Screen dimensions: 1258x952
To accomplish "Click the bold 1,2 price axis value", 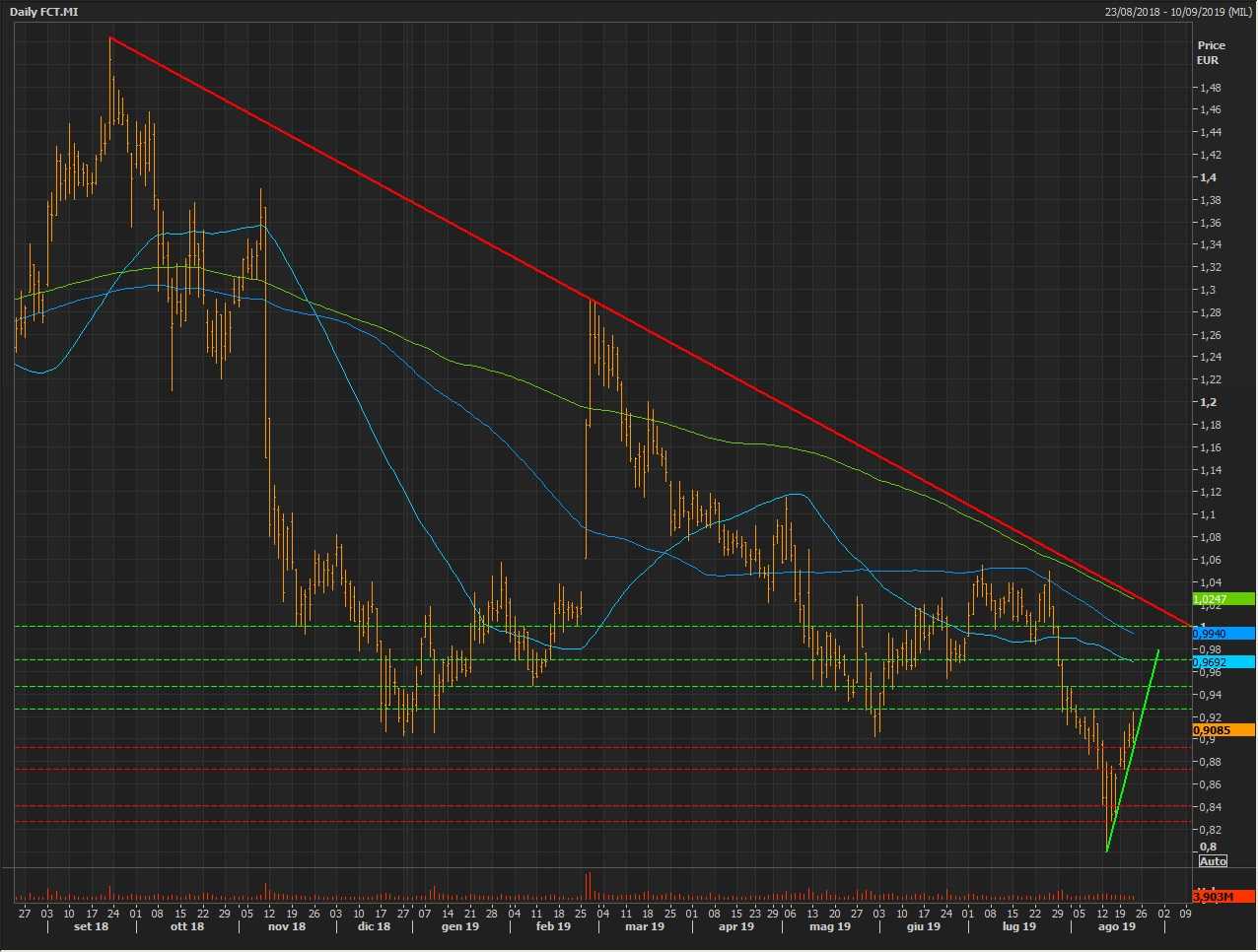I will [1208, 402].
